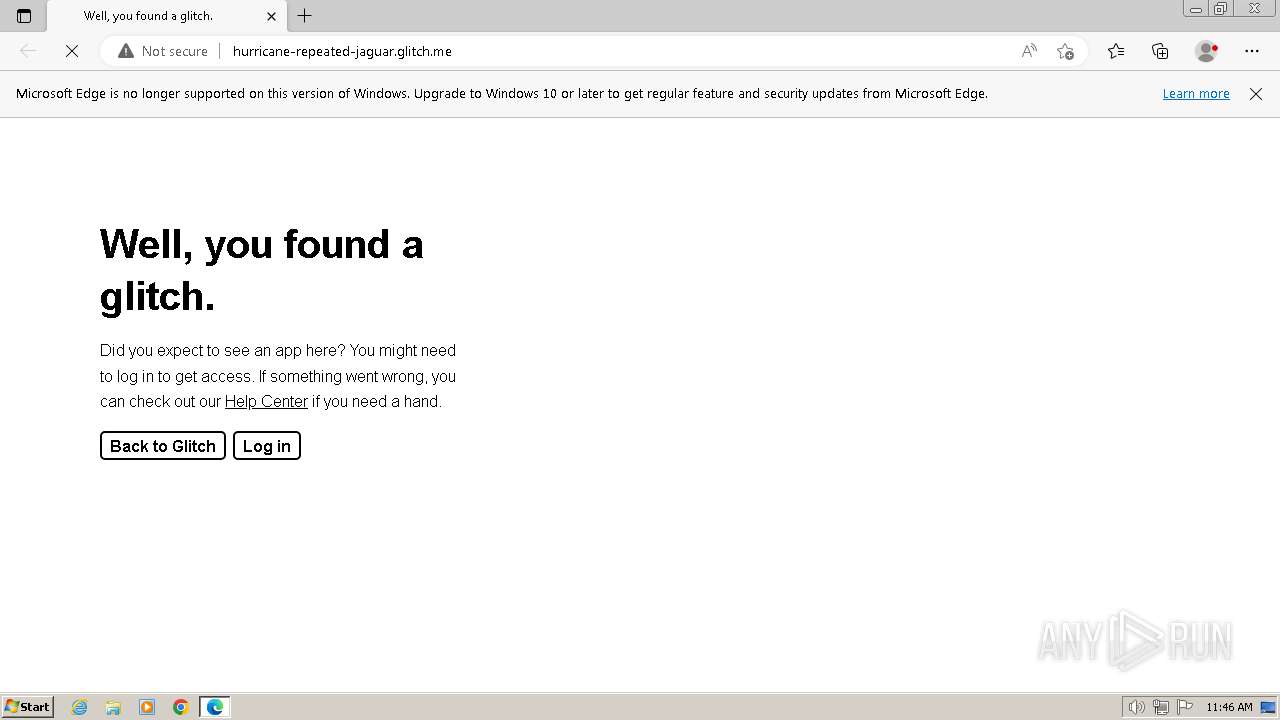Open the Help Center link

click(266, 401)
